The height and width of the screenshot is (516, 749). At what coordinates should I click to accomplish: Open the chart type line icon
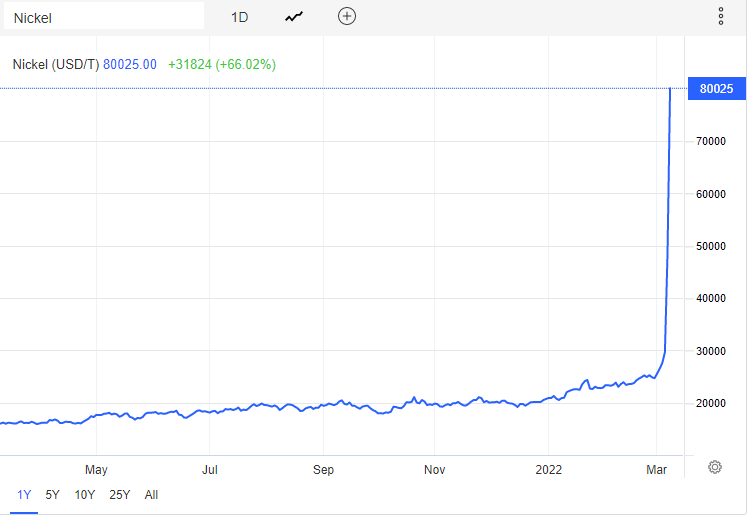click(294, 17)
